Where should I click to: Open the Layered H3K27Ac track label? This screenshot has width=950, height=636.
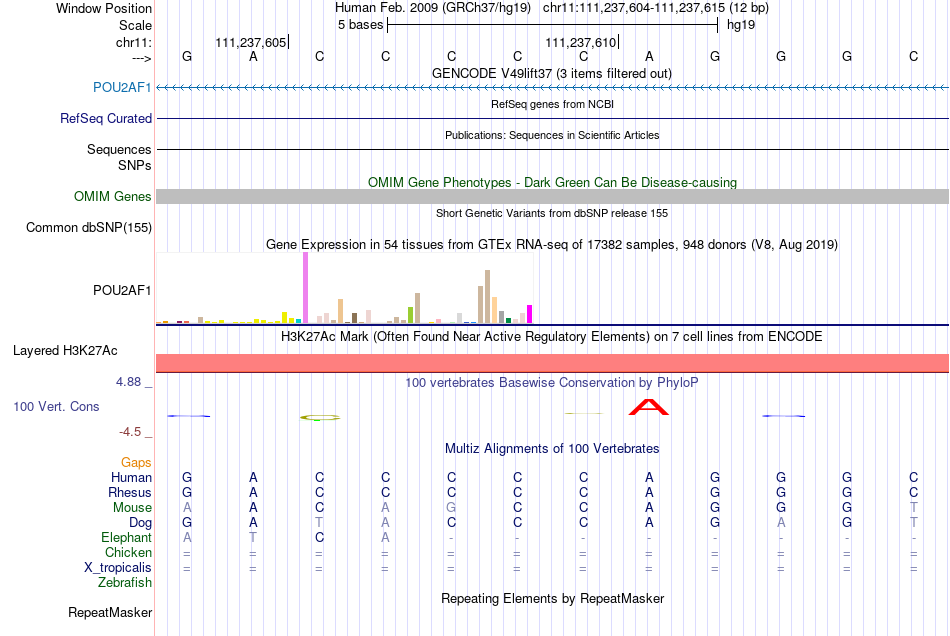tap(65, 351)
